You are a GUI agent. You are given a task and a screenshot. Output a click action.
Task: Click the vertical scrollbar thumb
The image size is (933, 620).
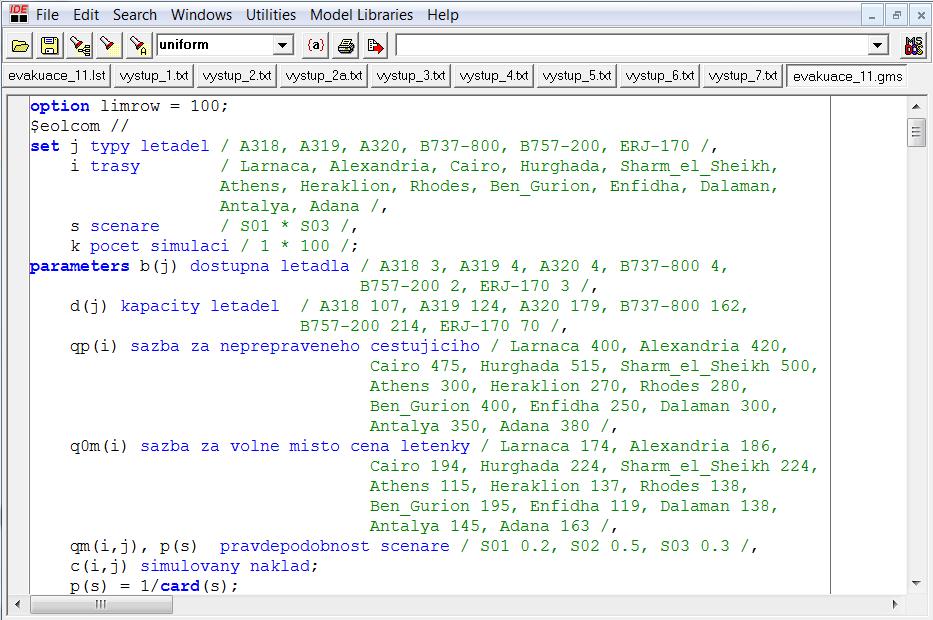pos(916,132)
